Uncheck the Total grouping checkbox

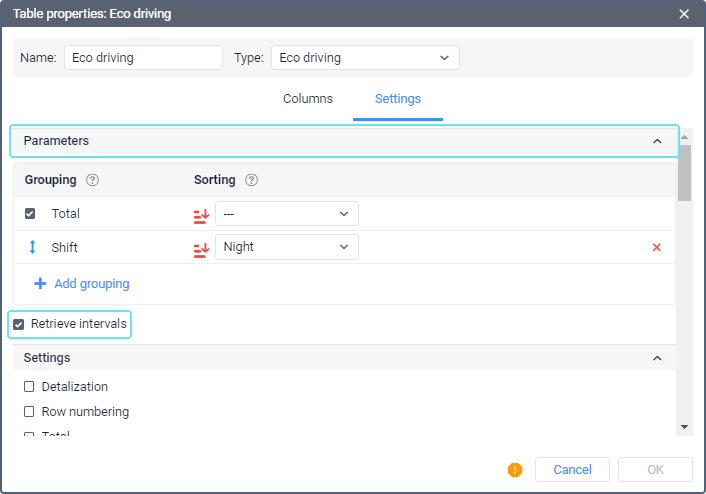point(30,214)
